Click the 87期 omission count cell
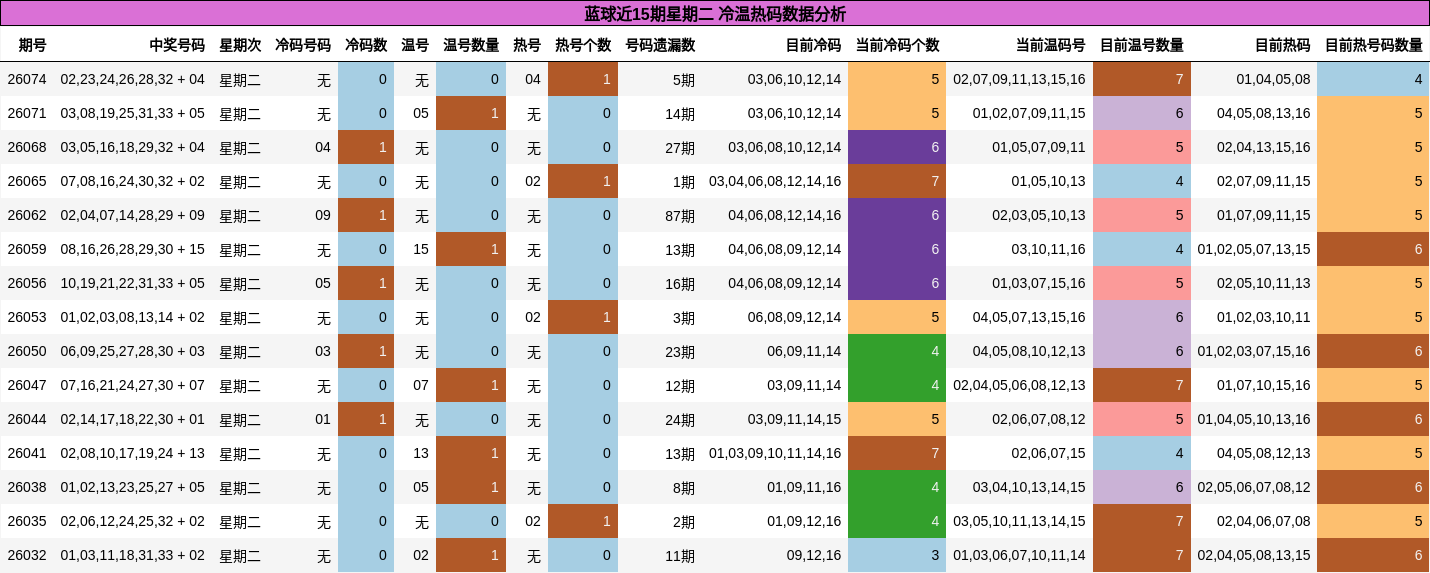This screenshot has width=1430, height=573. click(680, 215)
